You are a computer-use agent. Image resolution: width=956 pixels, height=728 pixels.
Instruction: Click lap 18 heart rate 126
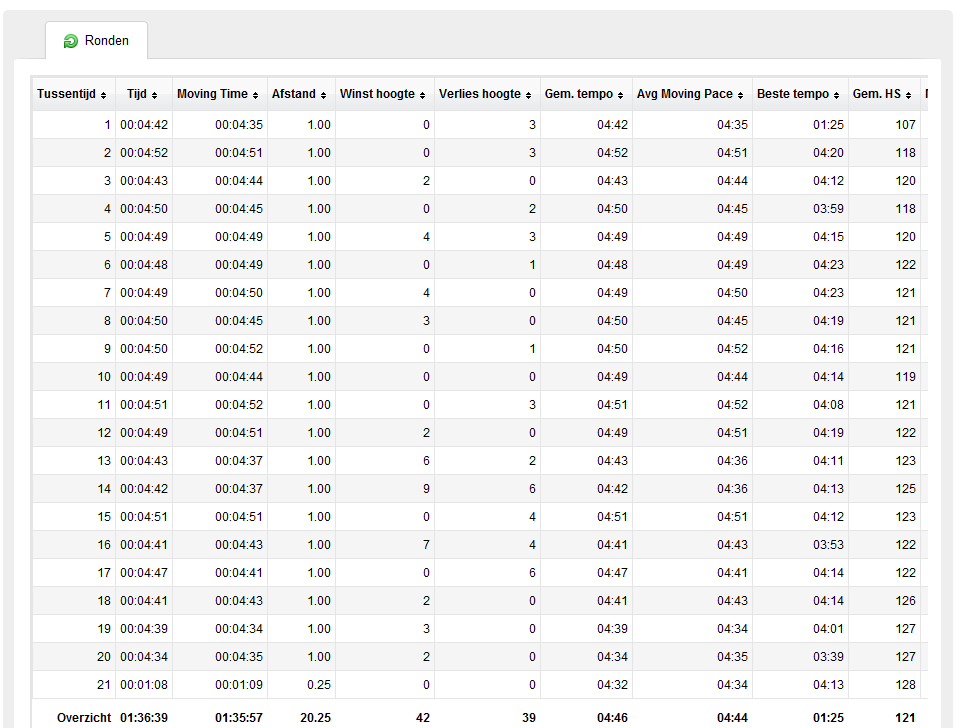point(905,602)
